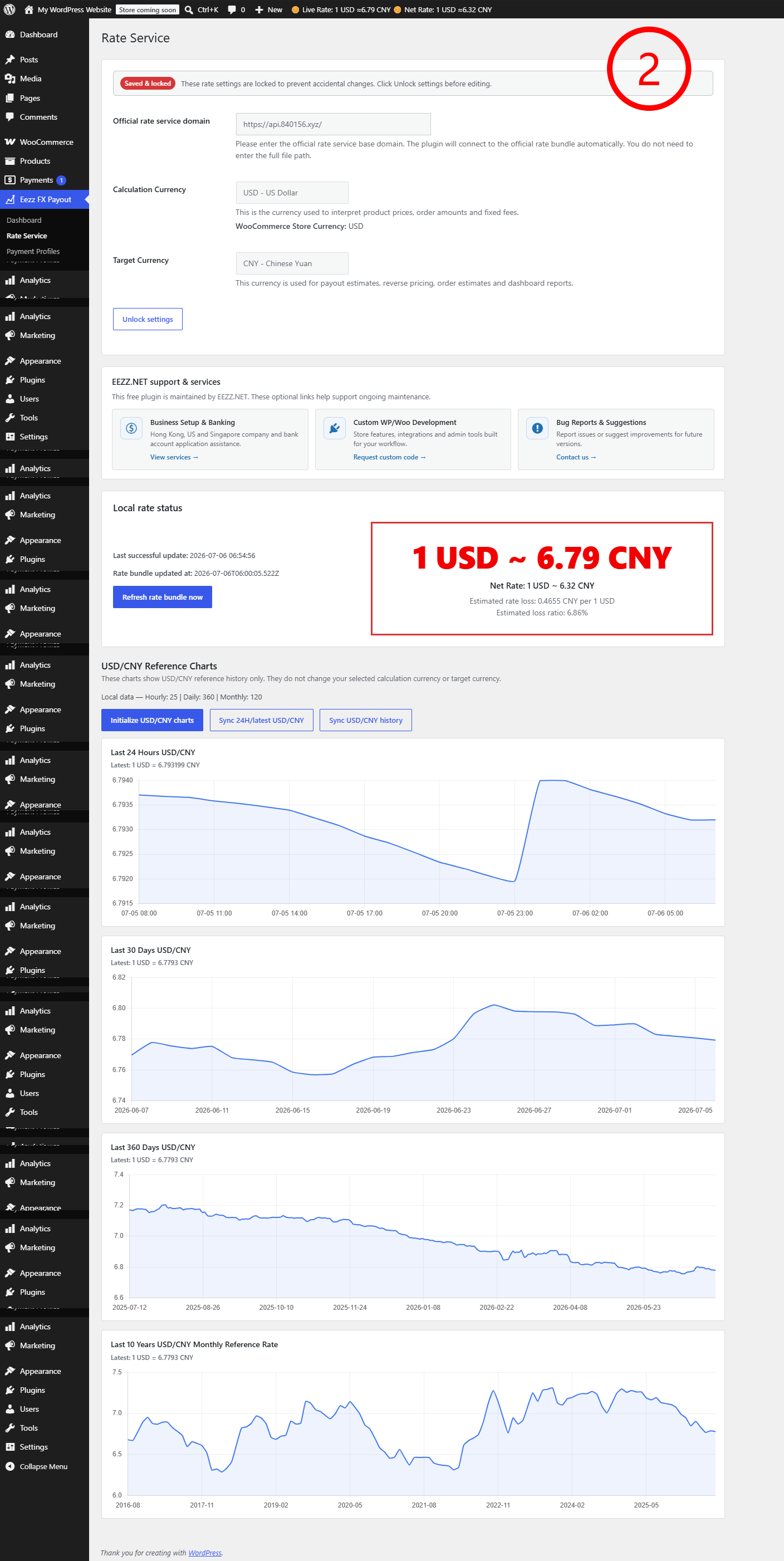Click the Business Setup & Banking title
Screen dimensions: 784x1561
click(193, 422)
